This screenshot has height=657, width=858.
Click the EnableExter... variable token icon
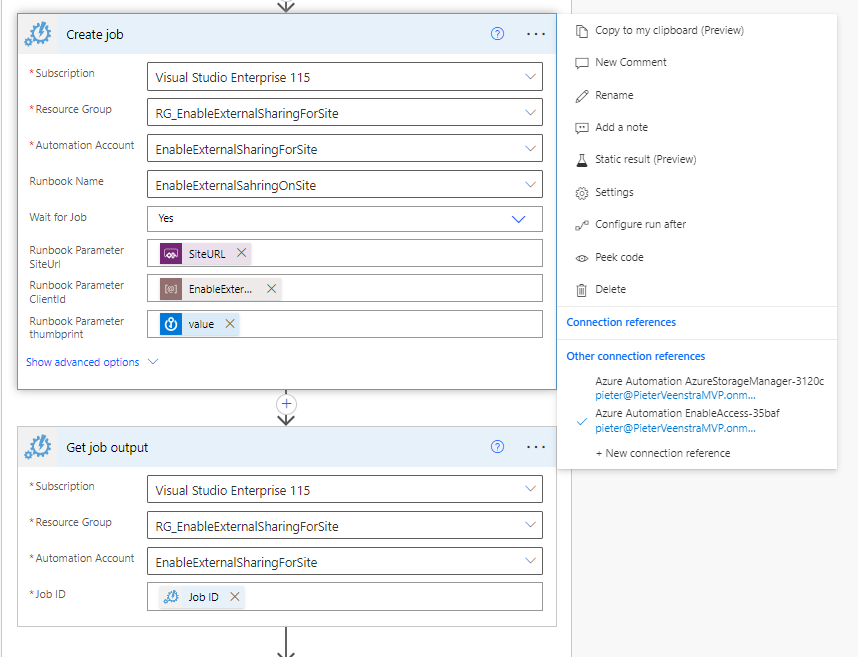click(171, 289)
